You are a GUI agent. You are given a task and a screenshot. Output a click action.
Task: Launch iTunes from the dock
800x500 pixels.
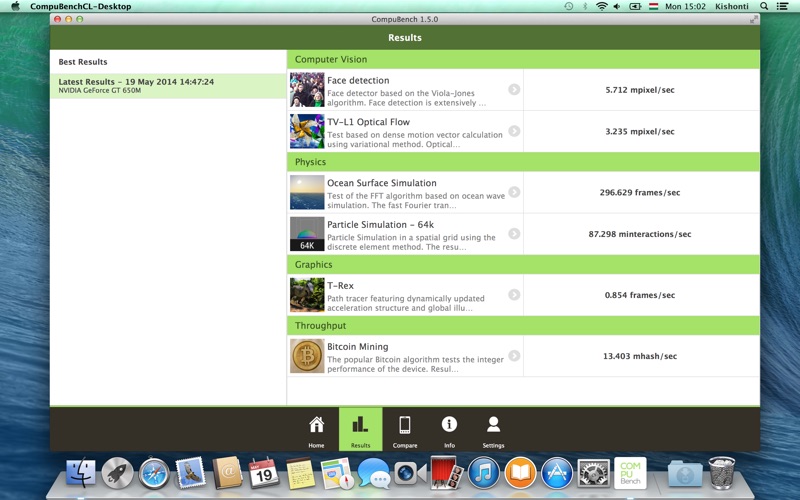tap(483, 473)
